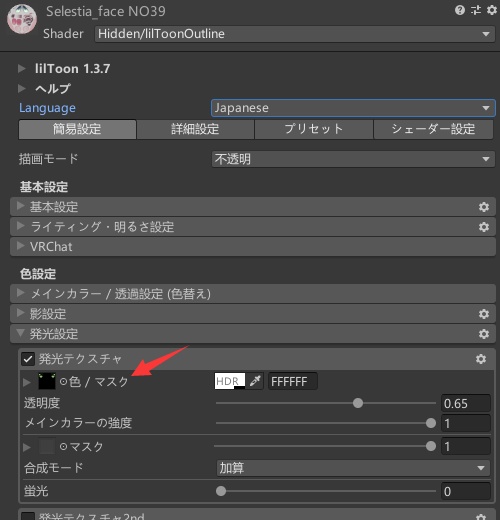Click the メインカラーの強度 value field
Viewport: 500px width, 520px height.
pyautogui.click(x=466, y=424)
